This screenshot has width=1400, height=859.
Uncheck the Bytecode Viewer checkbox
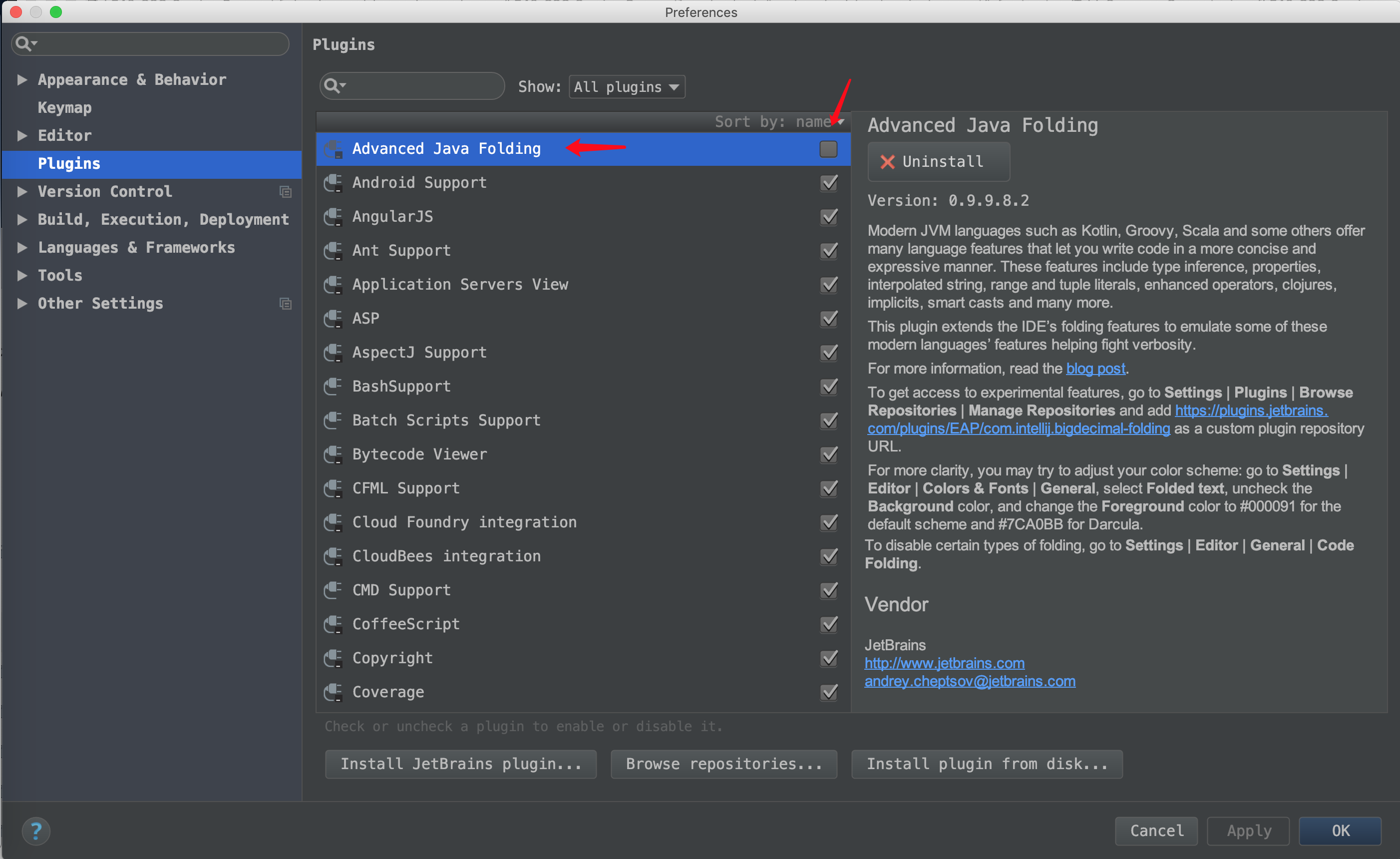[x=828, y=455]
